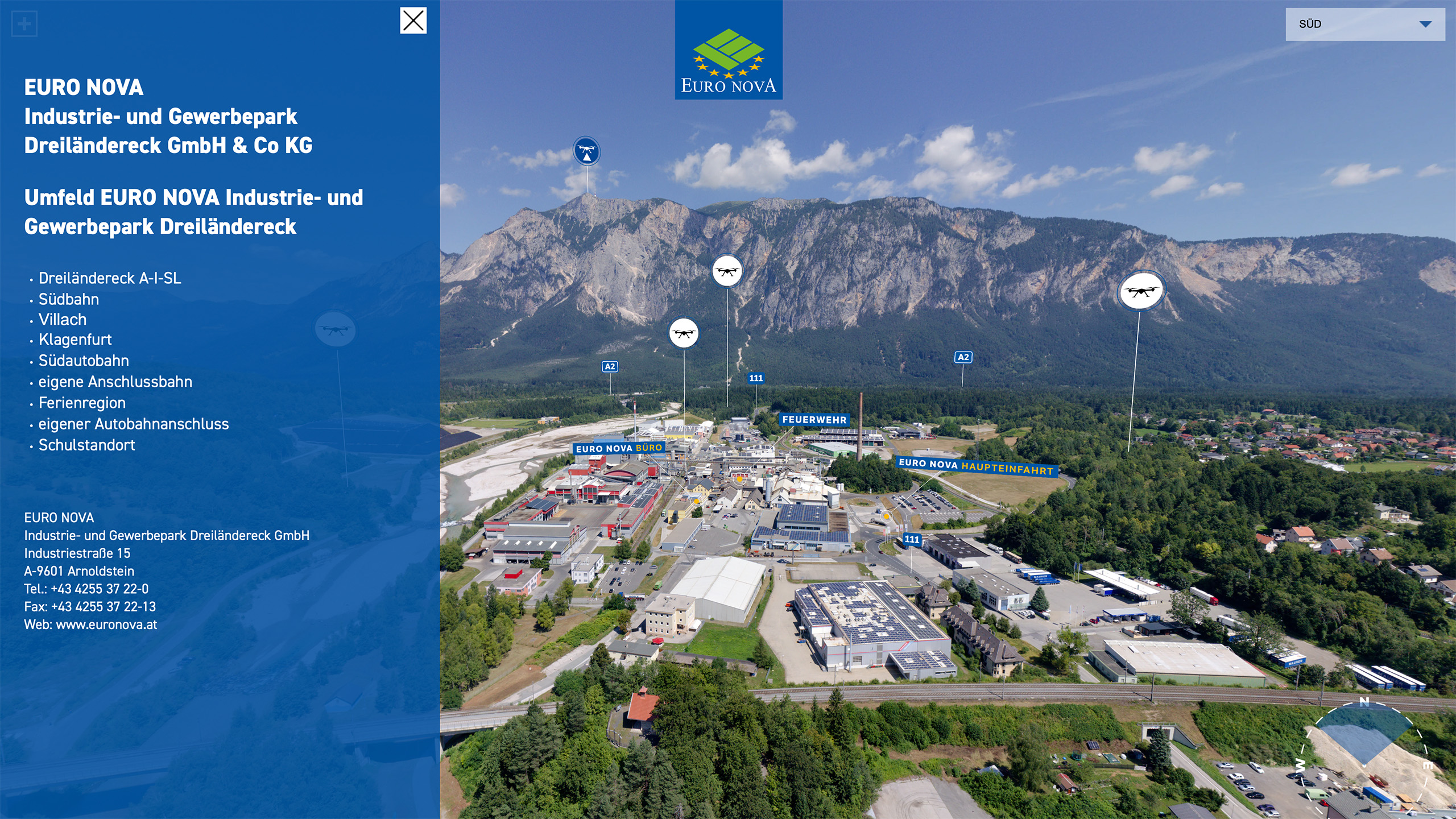Select the drone hotspot above Euro Nova Büro

click(x=684, y=333)
